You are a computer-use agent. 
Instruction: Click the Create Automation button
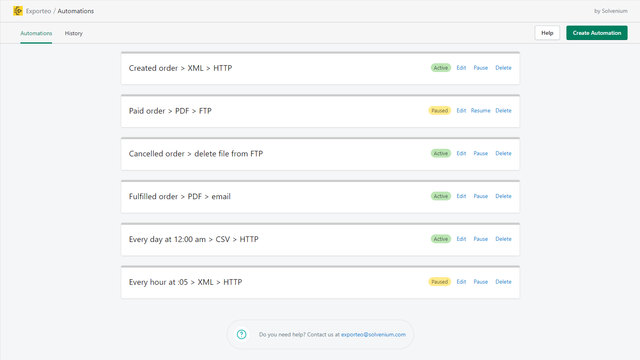[x=597, y=33]
